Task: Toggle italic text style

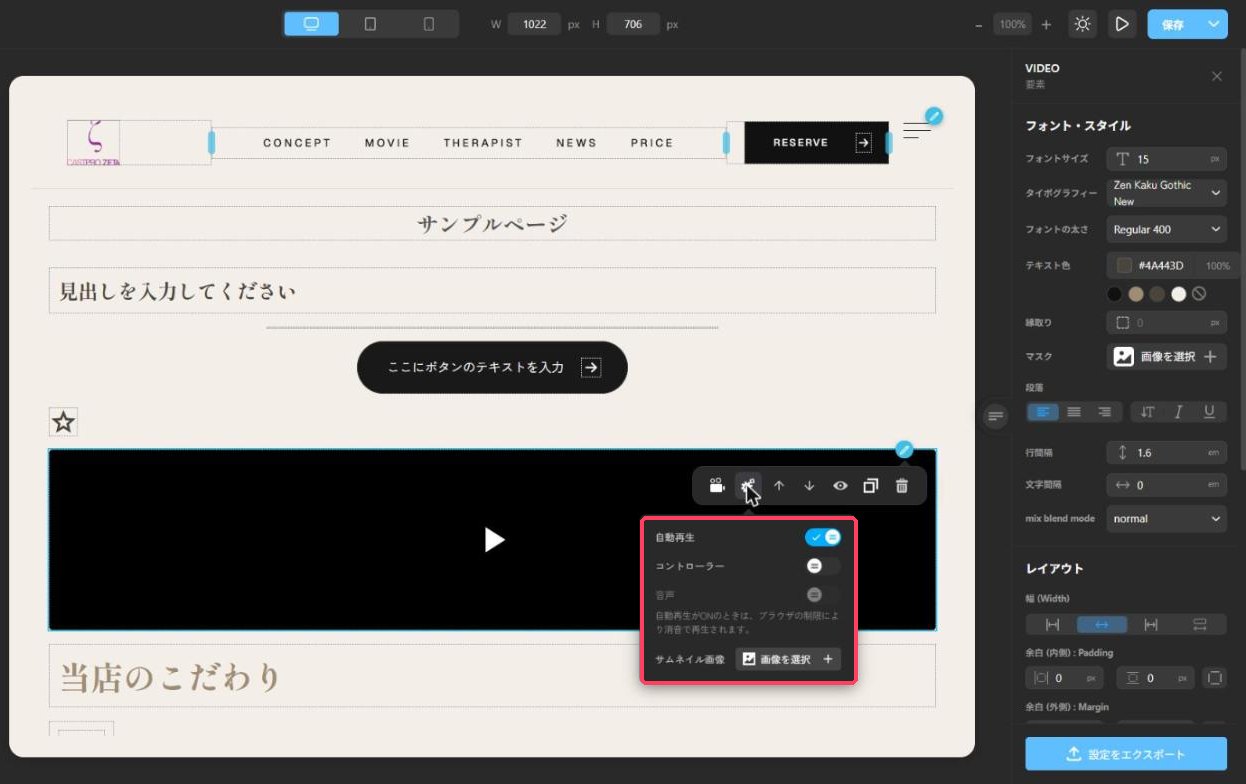Action: coord(1178,412)
